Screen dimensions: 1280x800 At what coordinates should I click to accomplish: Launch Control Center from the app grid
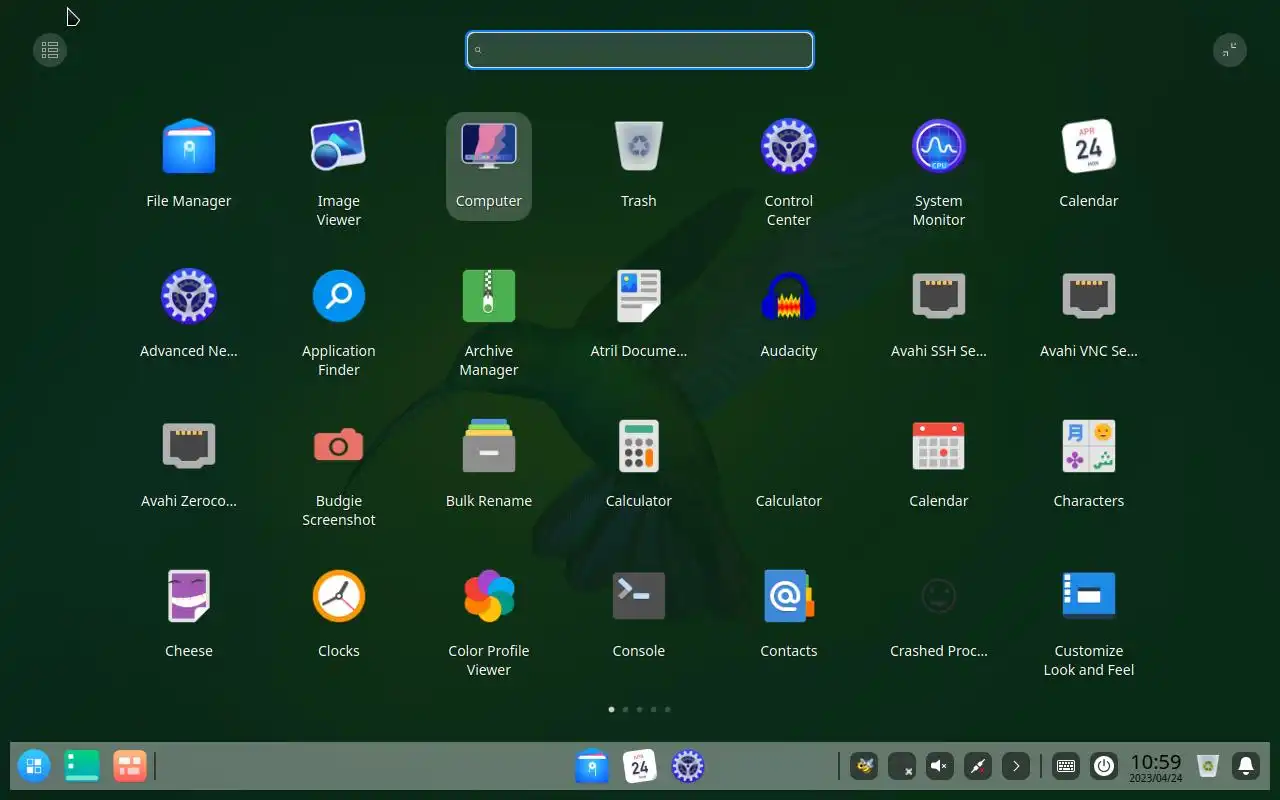789,147
